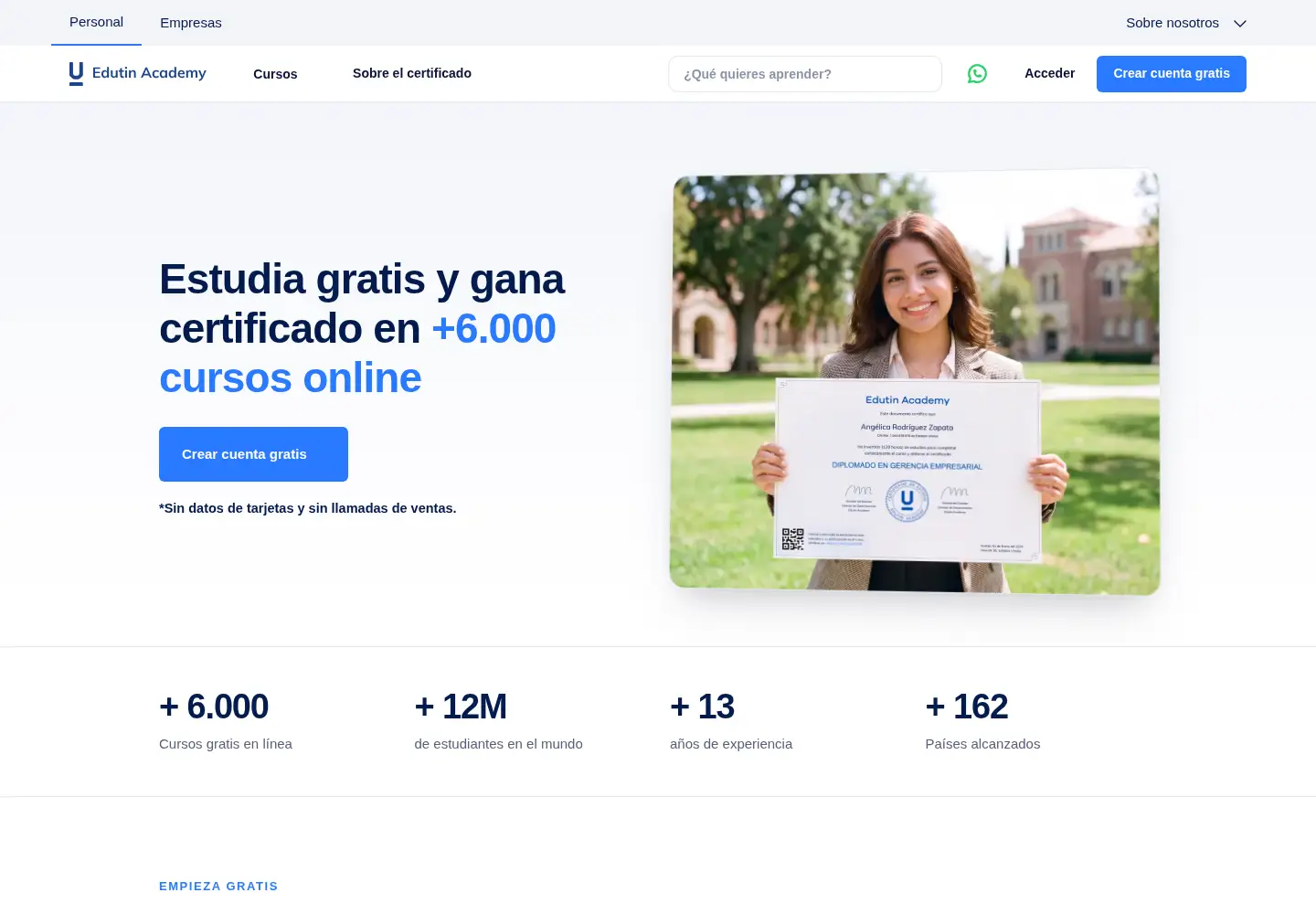Switch to the Personal tab
The image size is (1316, 914).
pos(96,22)
